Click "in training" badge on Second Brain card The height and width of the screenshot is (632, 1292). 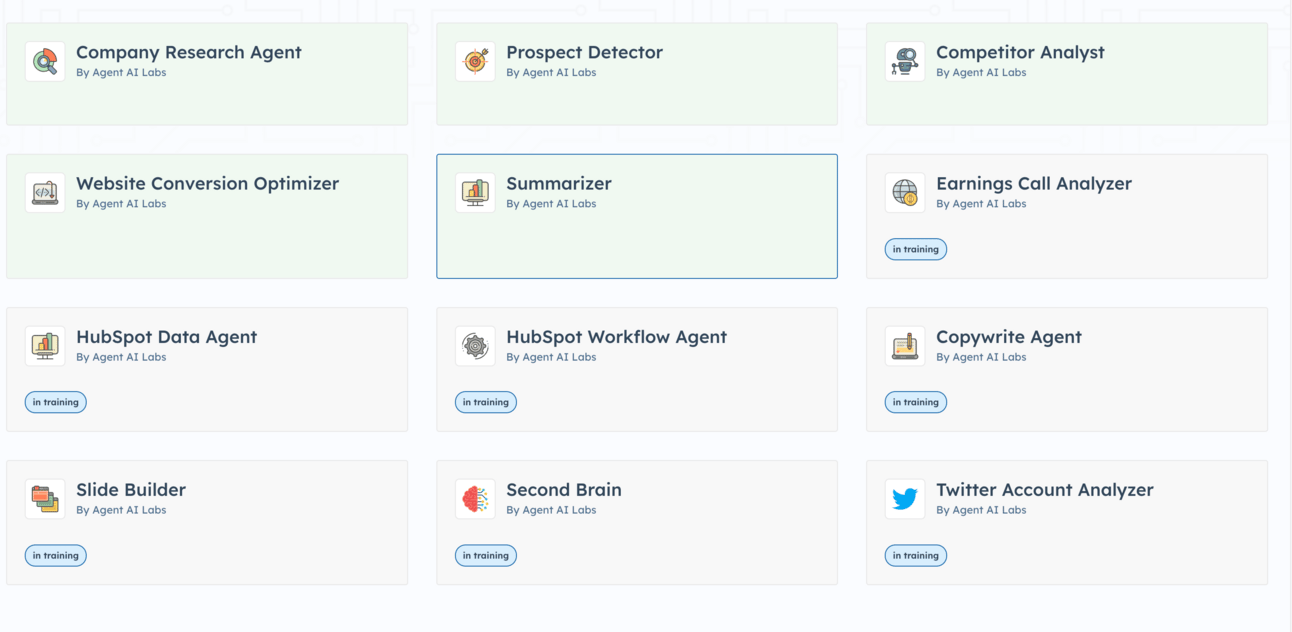point(485,555)
